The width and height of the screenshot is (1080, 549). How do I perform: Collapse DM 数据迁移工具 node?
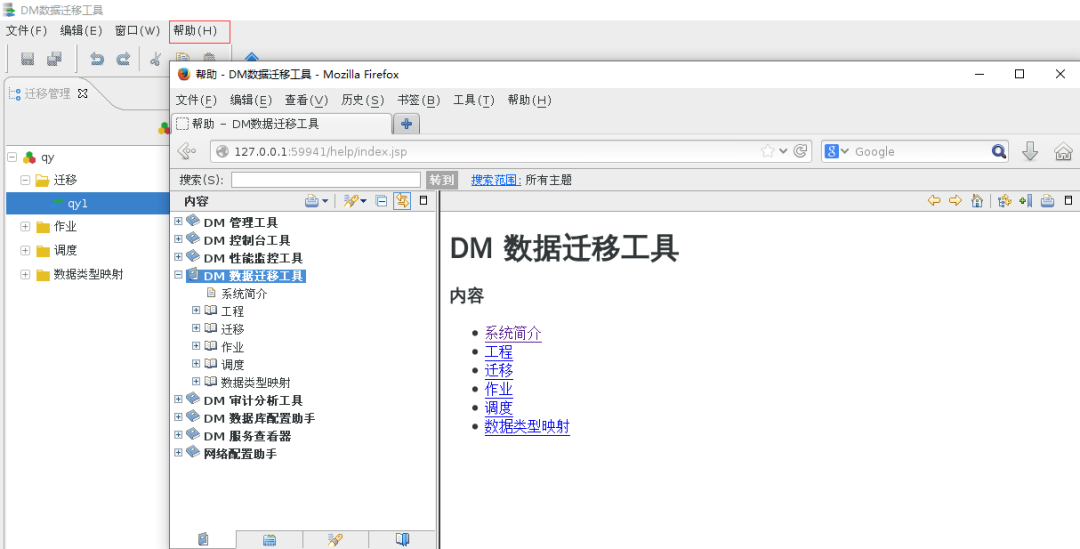click(x=178, y=275)
